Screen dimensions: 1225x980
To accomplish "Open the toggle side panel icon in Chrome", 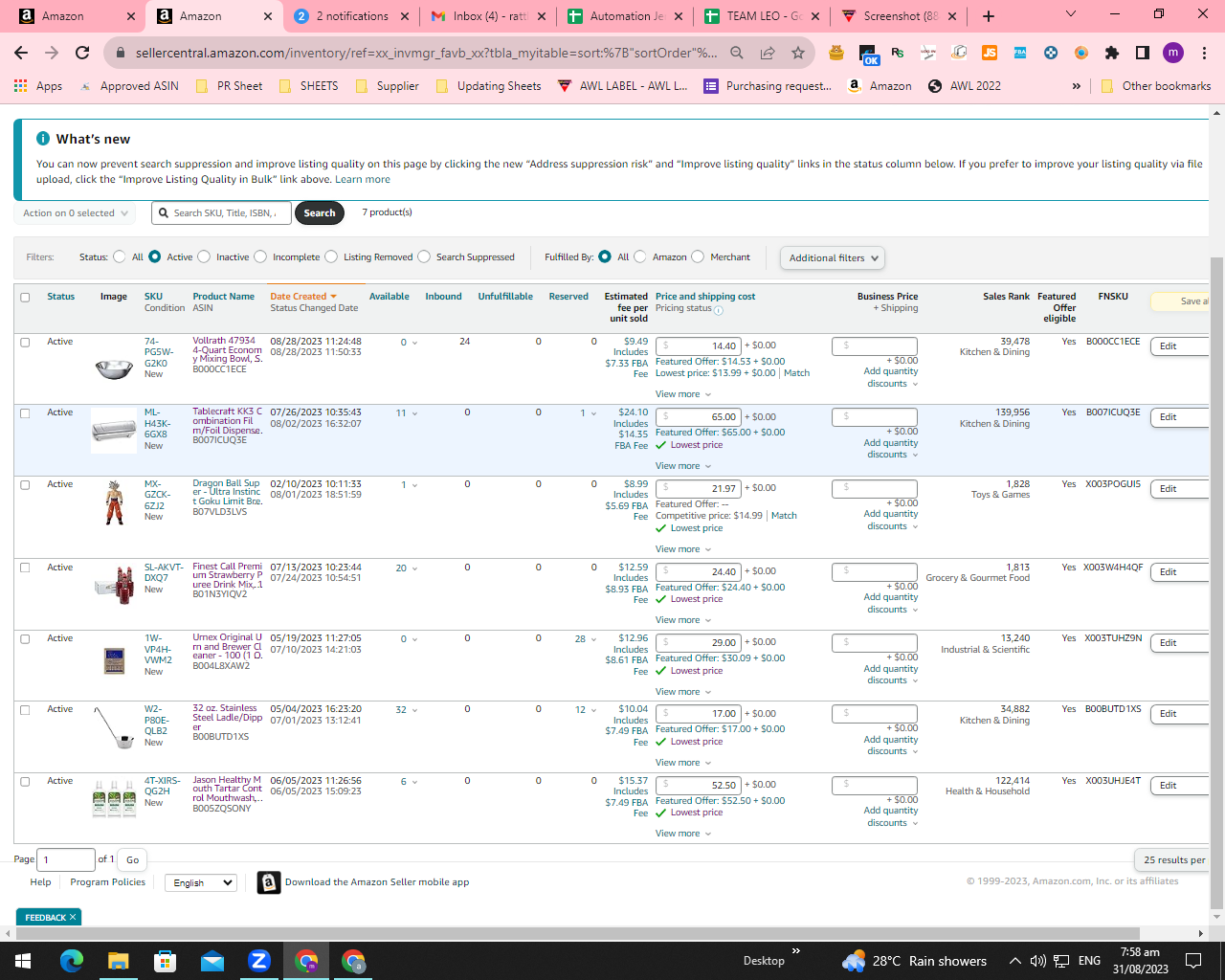I will (x=1143, y=53).
